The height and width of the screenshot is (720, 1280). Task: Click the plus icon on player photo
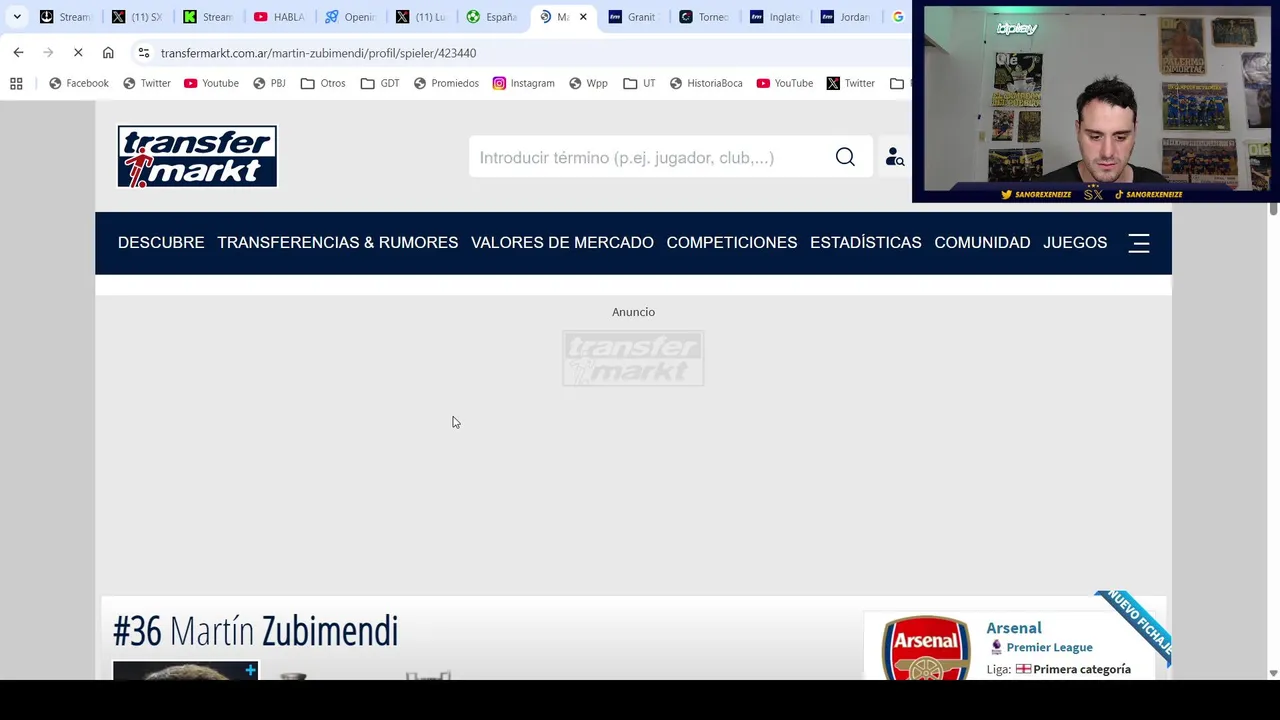(250, 670)
